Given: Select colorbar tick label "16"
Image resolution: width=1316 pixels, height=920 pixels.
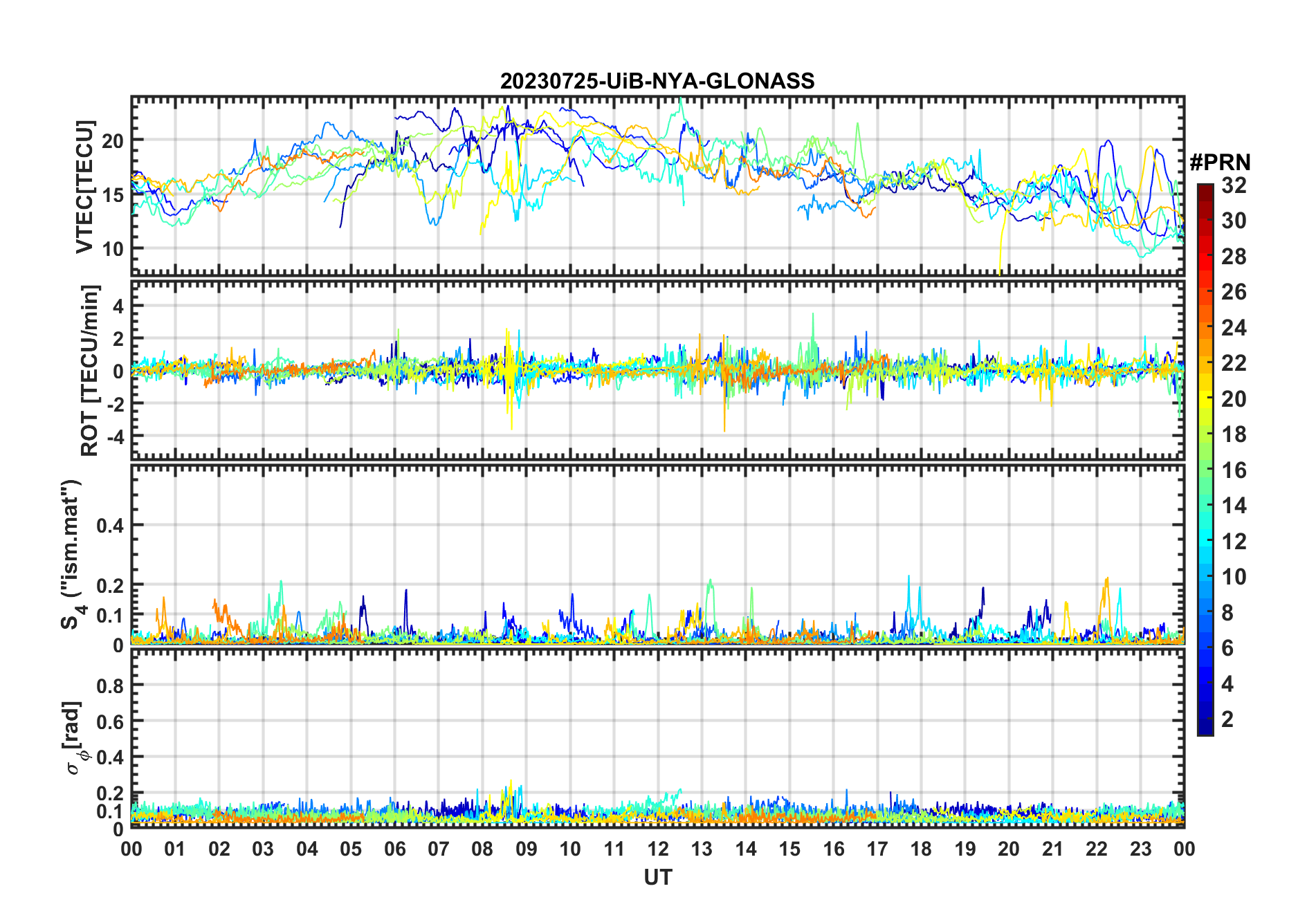Looking at the screenshot, I should 1234,470.
